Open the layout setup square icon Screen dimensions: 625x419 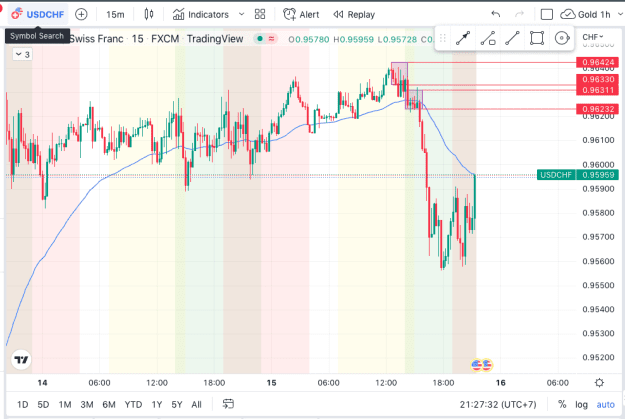click(546, 15)
